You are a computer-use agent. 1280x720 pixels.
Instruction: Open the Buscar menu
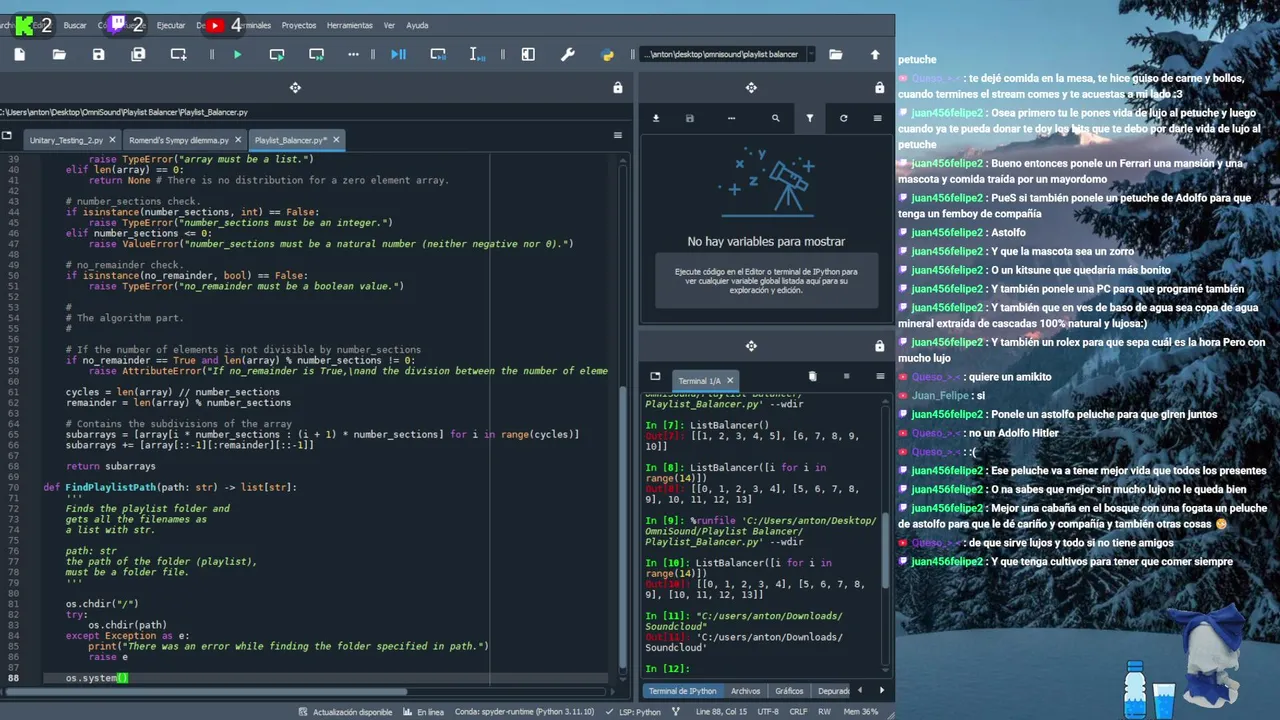(75, 25)
